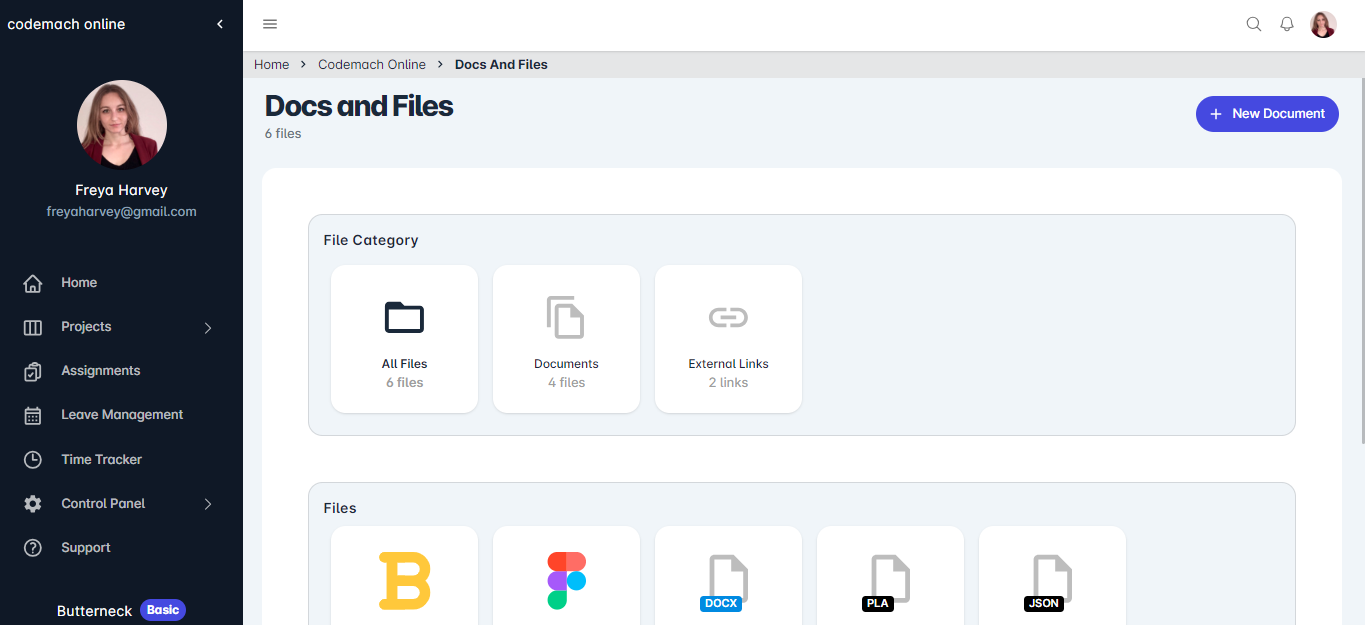Expand the Projects submenu
Image resolution: width=1365 pixels, height=625 pixels.
[x=208, y=327]
